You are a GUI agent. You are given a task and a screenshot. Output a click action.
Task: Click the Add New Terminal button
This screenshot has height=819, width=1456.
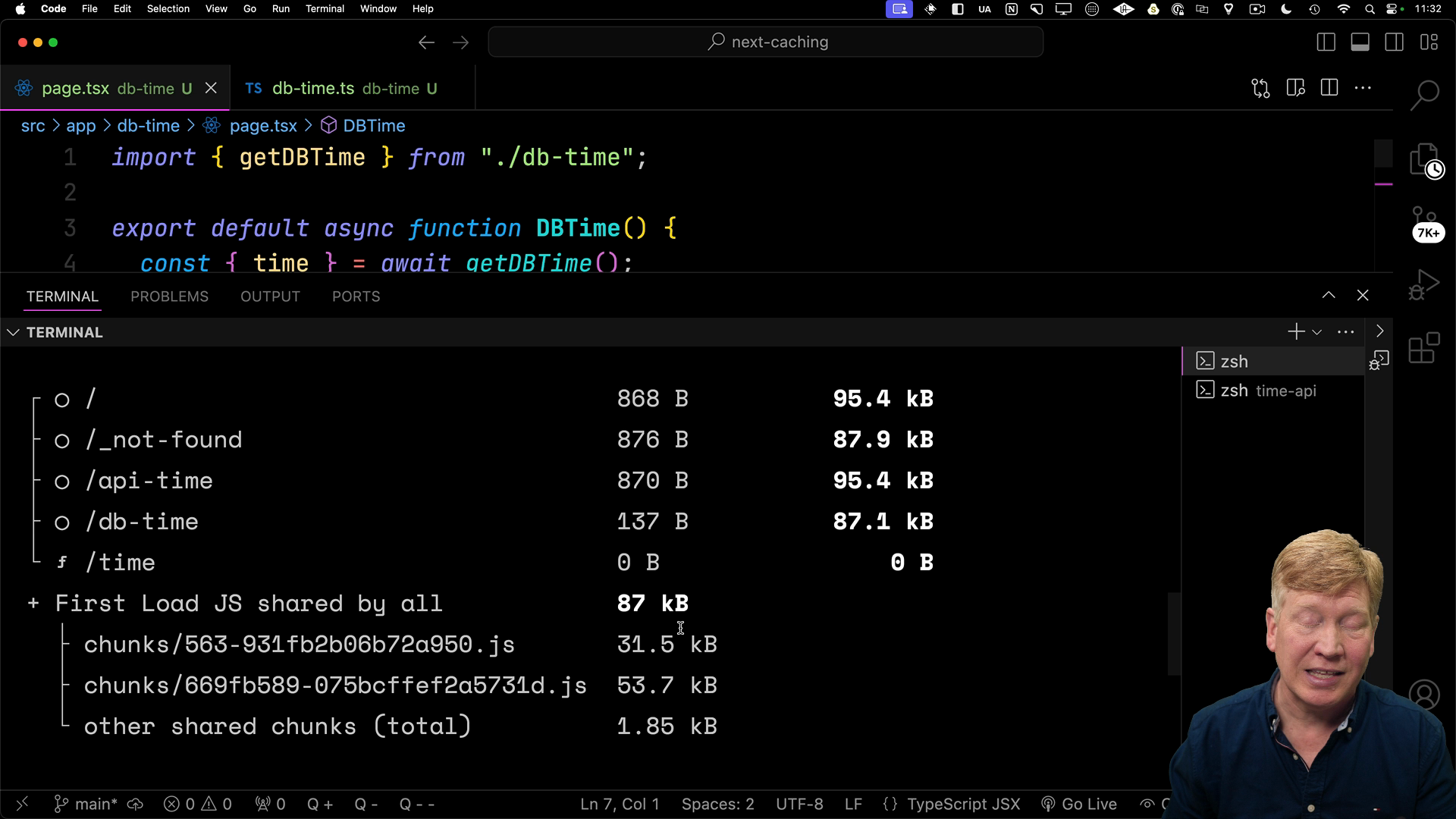coord(1296,331)
